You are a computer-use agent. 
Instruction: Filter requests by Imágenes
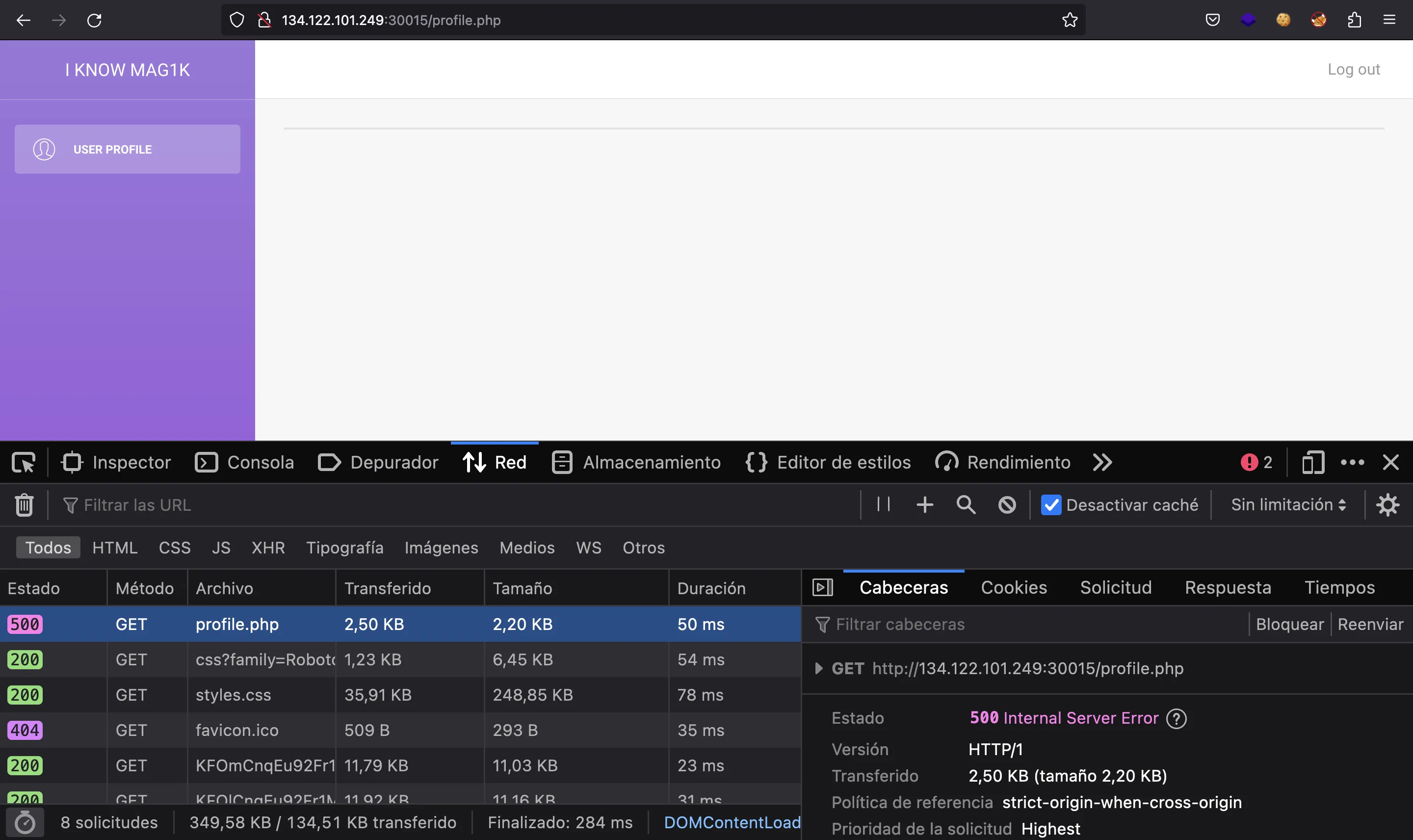point(442,548)
